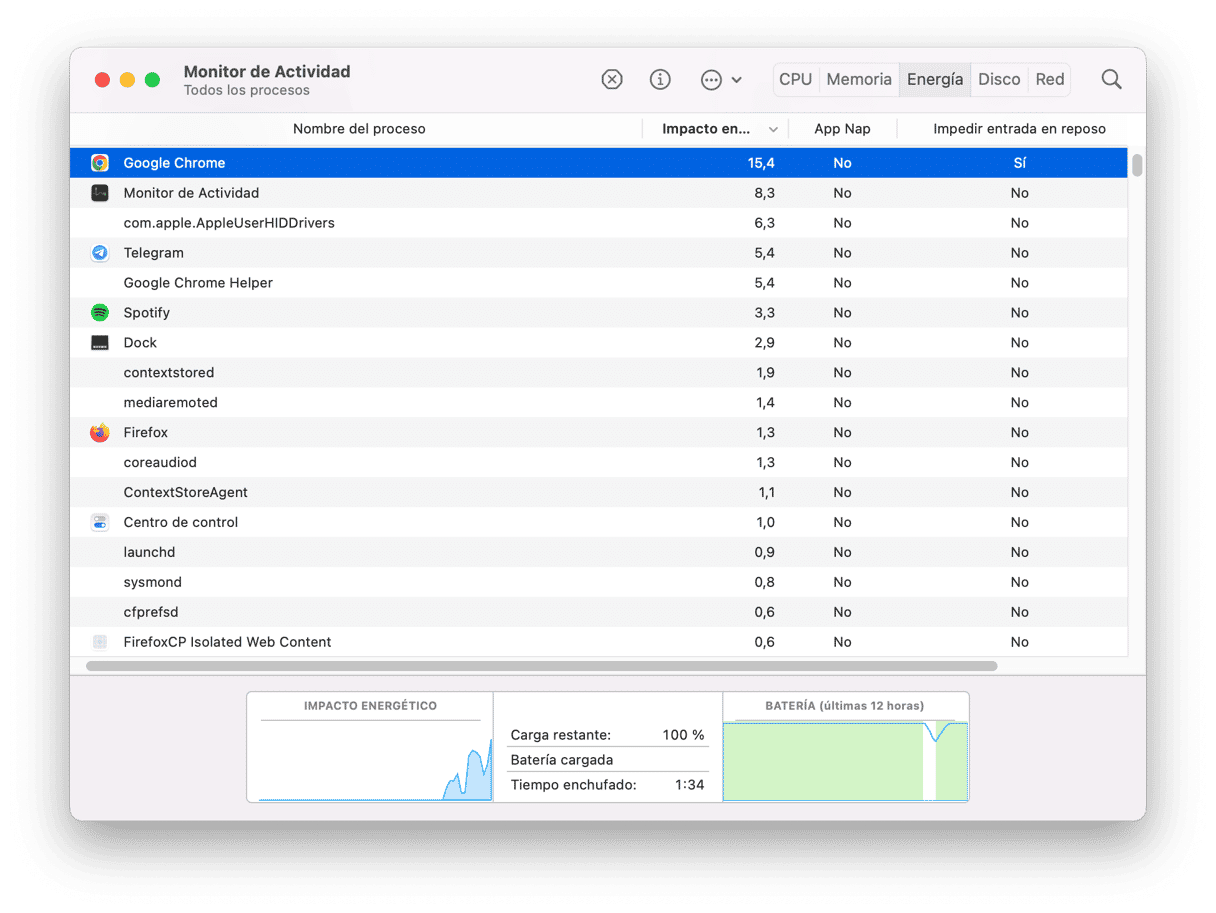The image size is (1216, 913).
Task: Click Impedir entrada en reposo header
Action: [x=1018, y=129]
